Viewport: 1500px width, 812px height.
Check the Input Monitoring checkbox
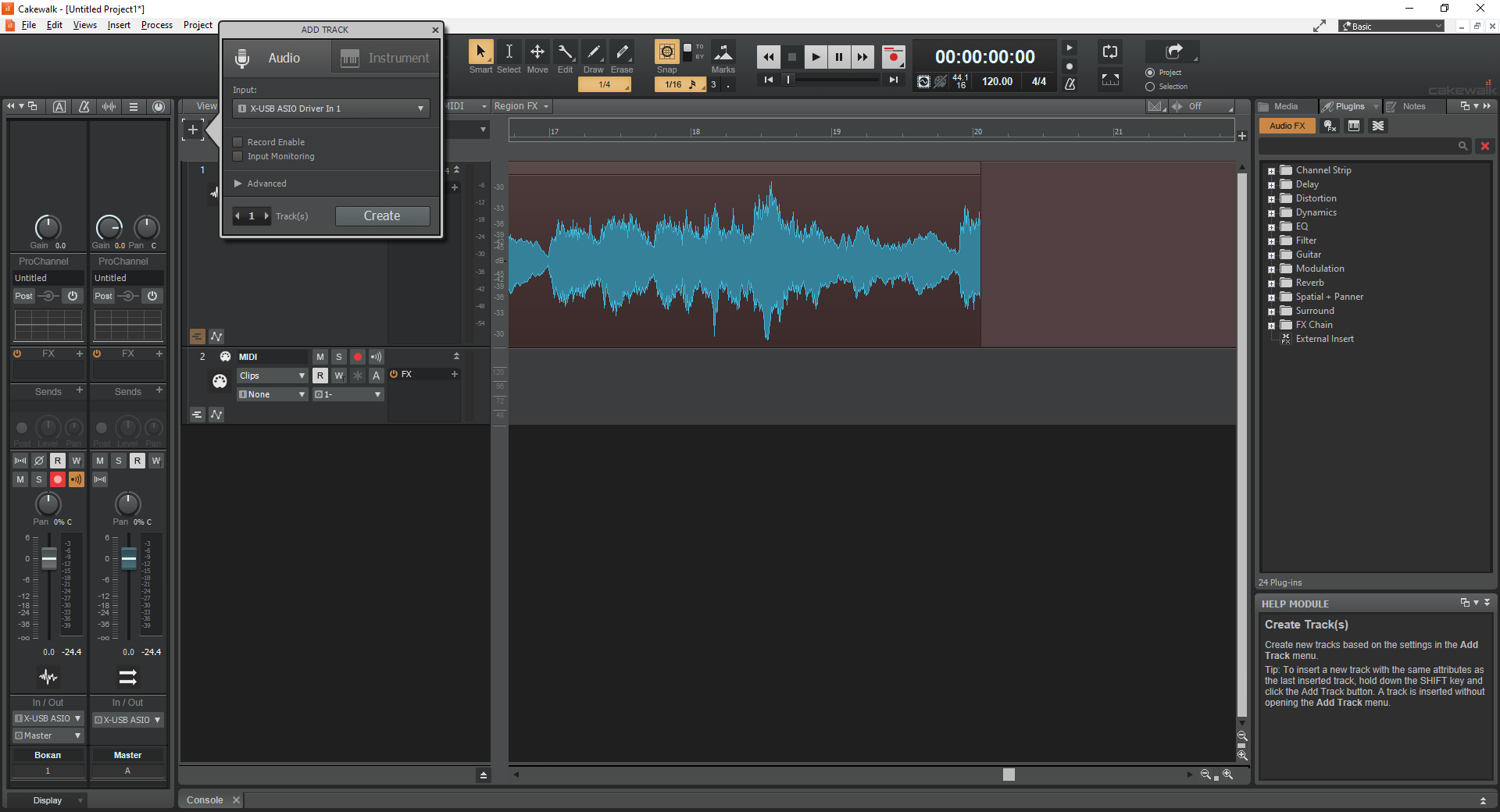(x=237, y=156)
